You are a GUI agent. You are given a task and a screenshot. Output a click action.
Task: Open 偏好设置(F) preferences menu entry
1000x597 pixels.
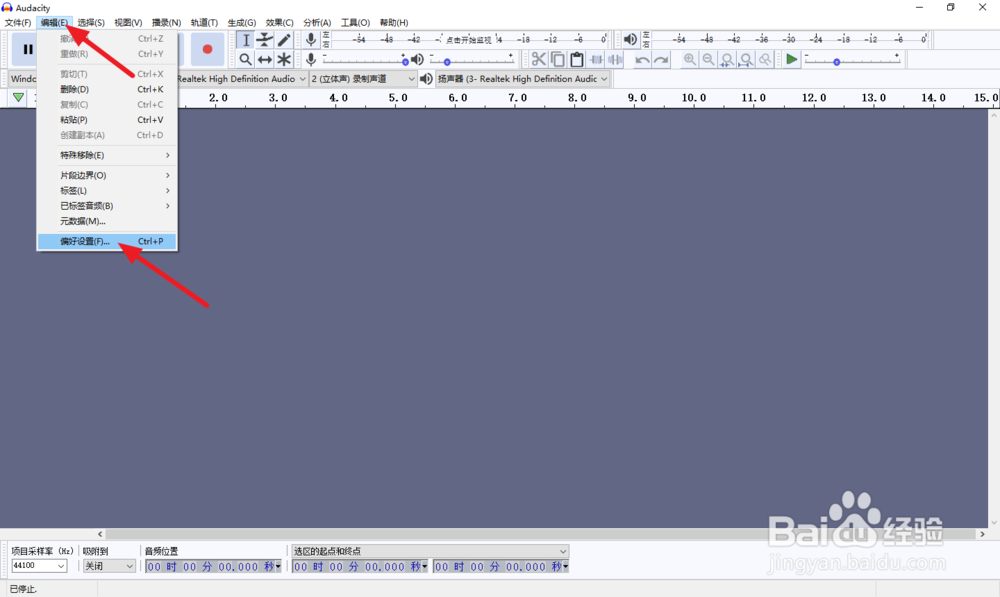coord(107,241)
